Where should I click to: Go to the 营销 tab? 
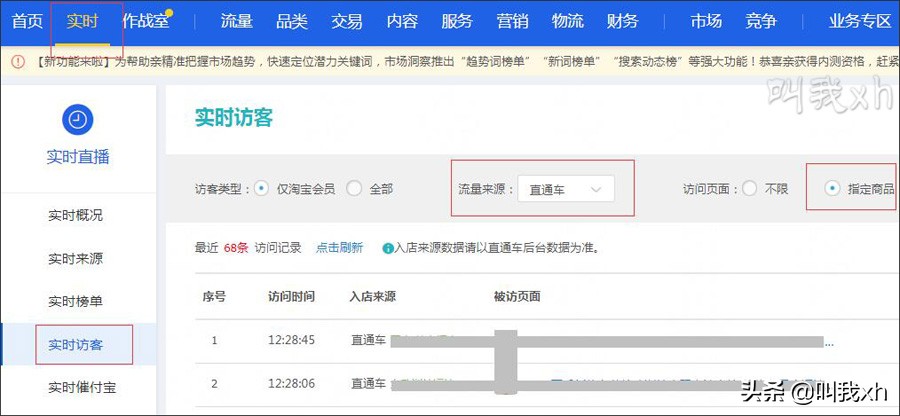(x=512, y=22)
